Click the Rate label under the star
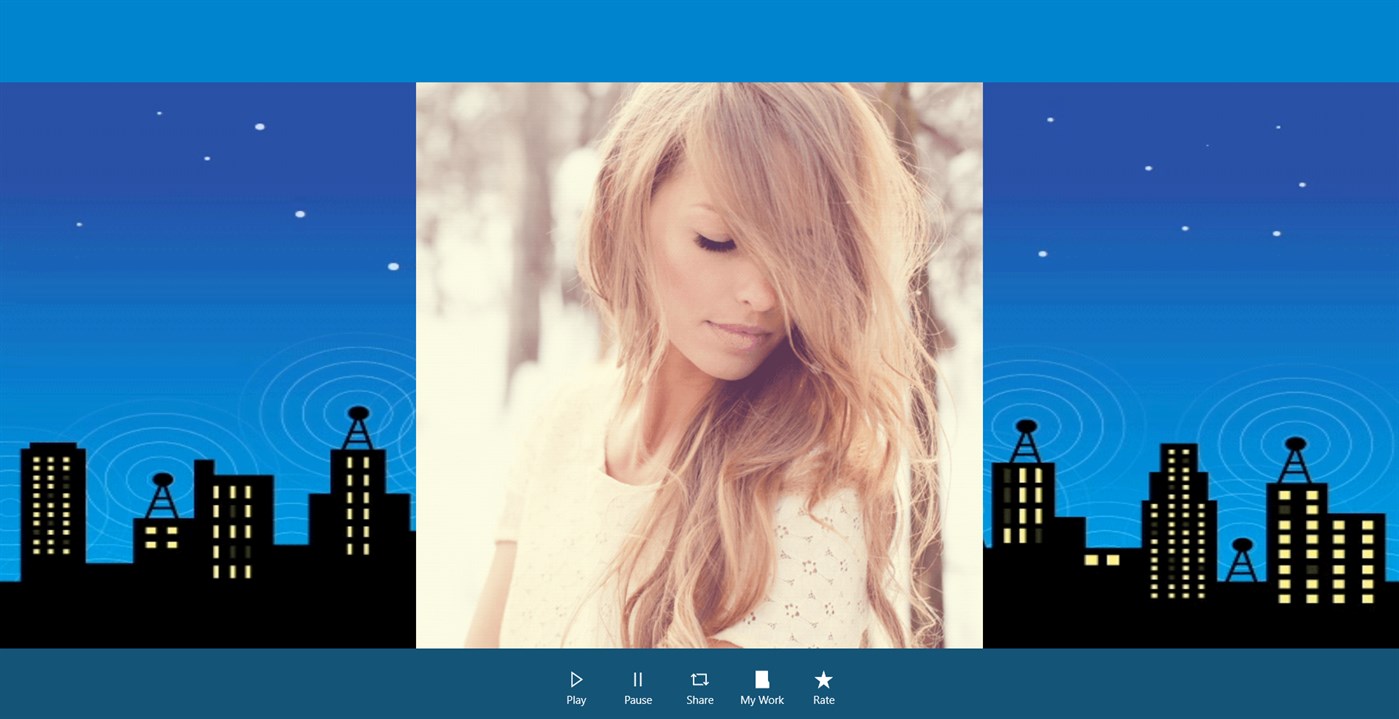The width and height of the screenshot is (1399, 719). coord(823,700)
